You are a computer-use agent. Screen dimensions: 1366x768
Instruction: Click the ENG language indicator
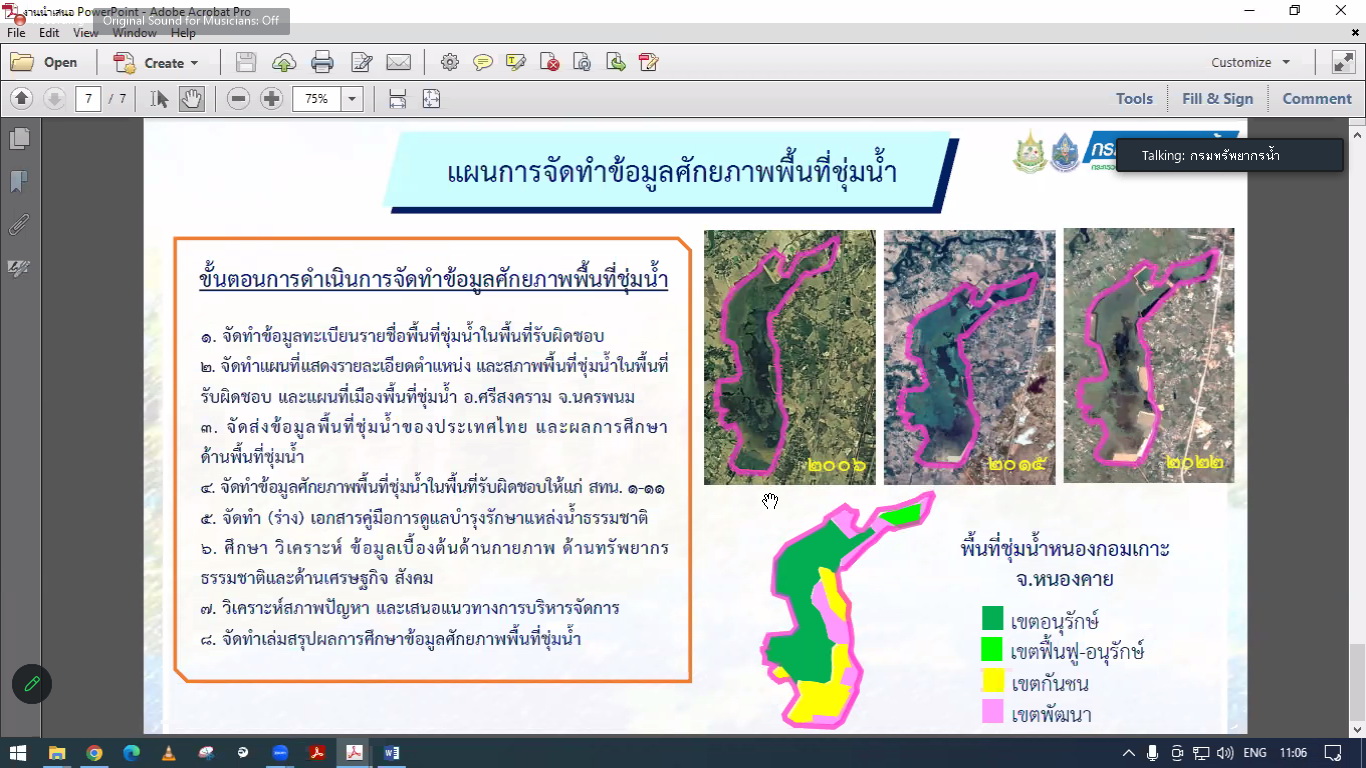tap(1254, 753)
